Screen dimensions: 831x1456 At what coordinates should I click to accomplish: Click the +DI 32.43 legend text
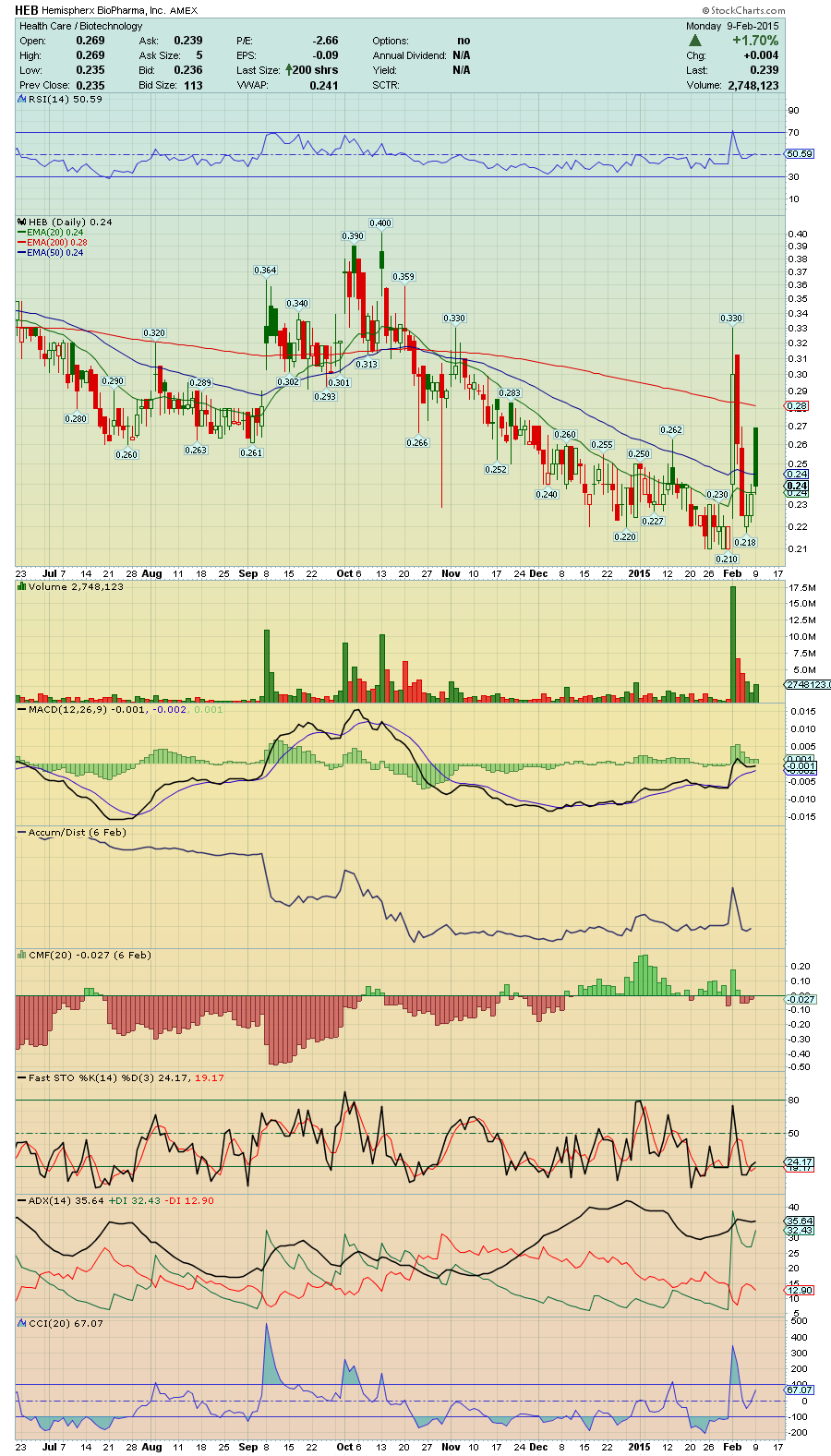coord(136,1201)
